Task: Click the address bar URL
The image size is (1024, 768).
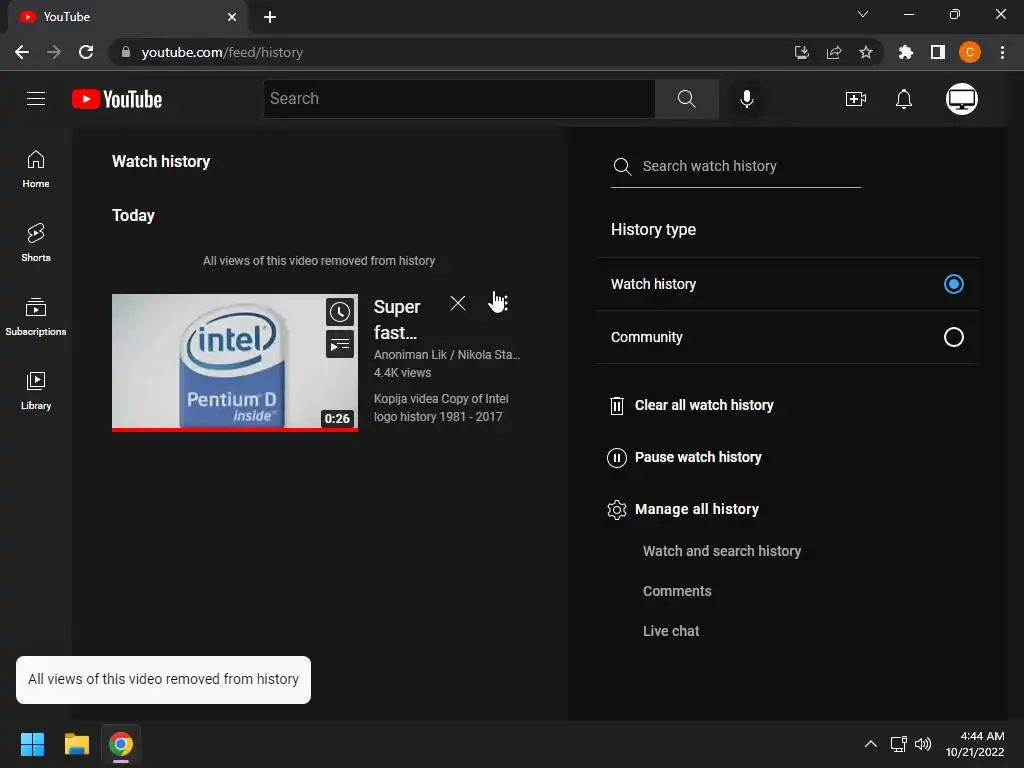Action: coord(222,52)
